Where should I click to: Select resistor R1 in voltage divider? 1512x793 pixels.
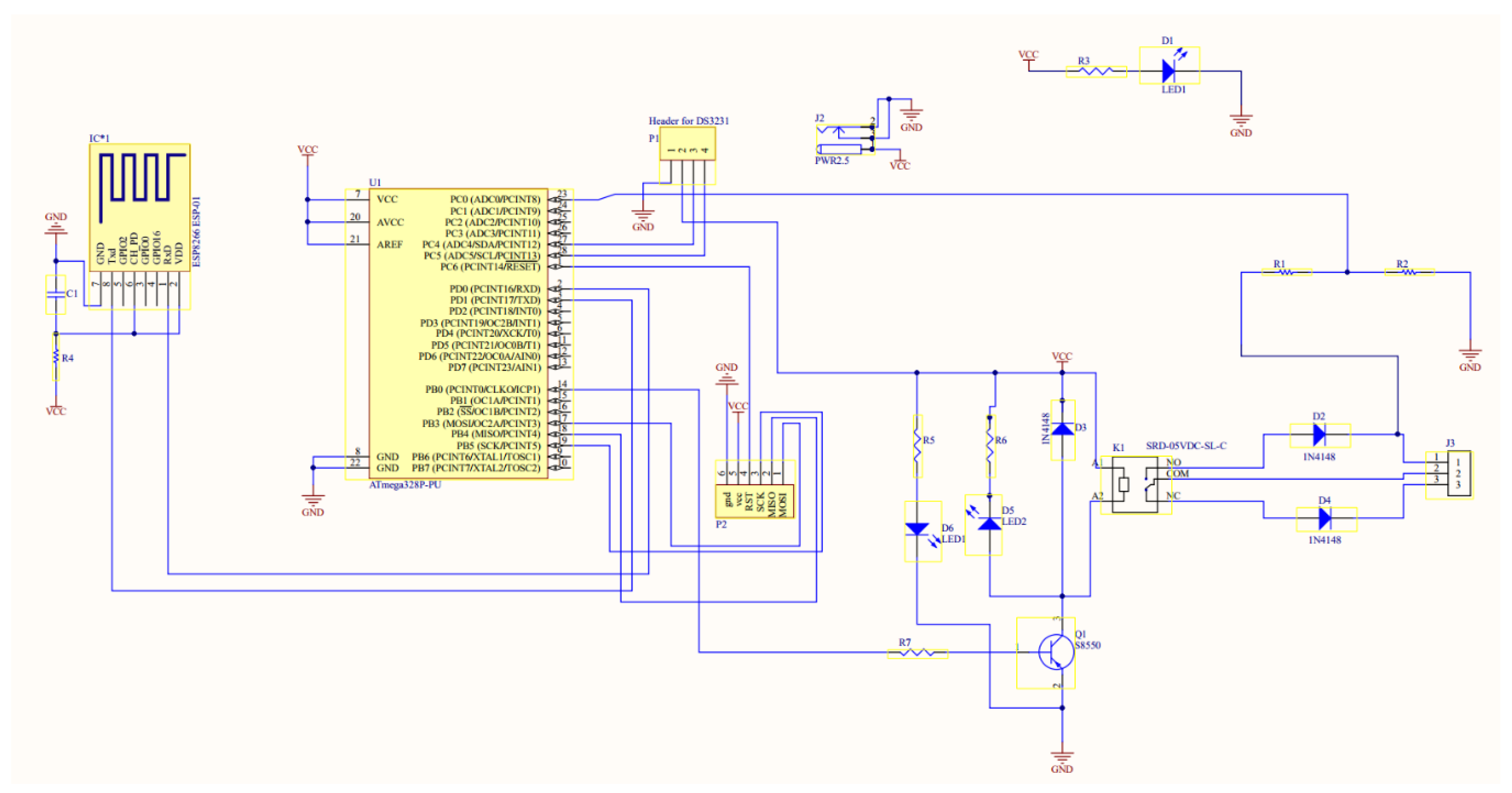click(1286, 272)
